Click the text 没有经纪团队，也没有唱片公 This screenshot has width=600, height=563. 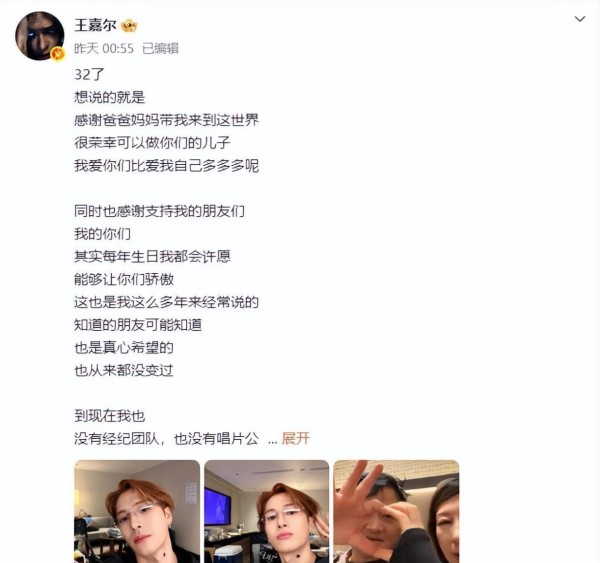(x=166, y=438)
